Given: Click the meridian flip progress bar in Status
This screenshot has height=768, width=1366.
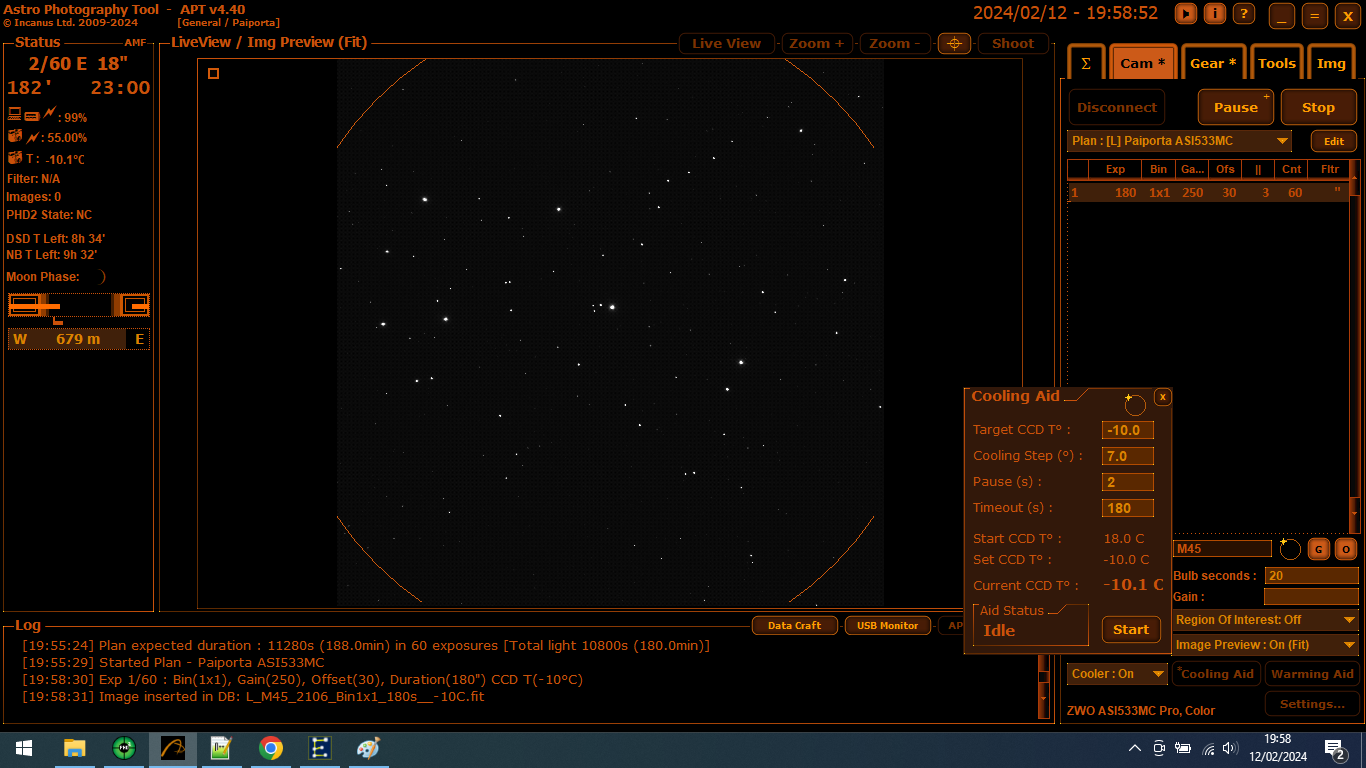Looking at the screenshot, I should tap(79, 305).
